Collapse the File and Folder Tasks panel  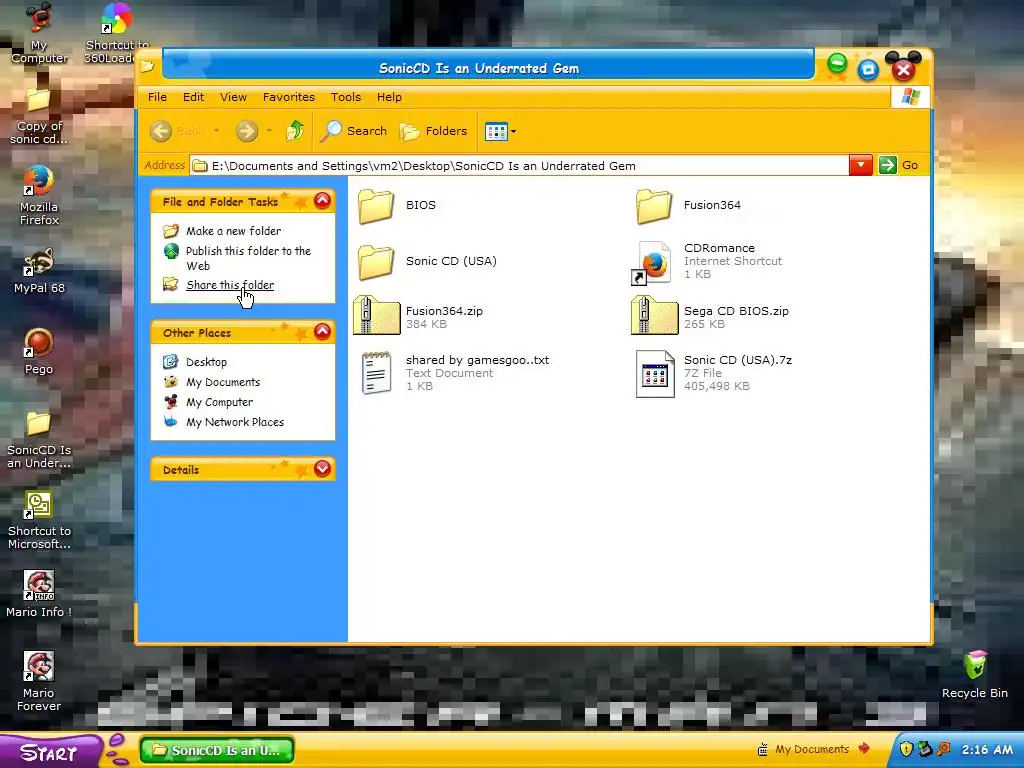322,200
